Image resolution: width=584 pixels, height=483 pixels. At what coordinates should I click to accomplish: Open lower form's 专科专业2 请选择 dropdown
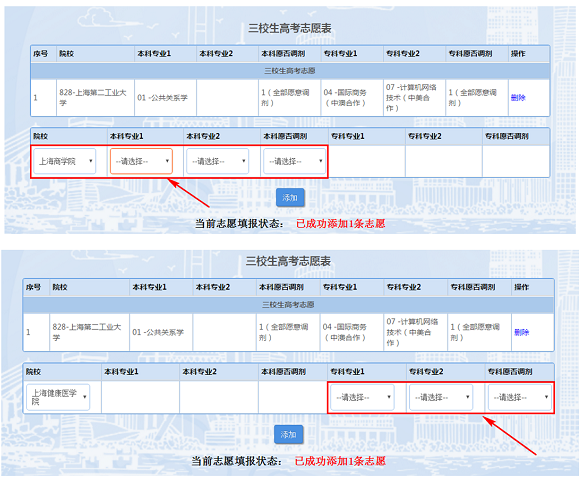441,397
